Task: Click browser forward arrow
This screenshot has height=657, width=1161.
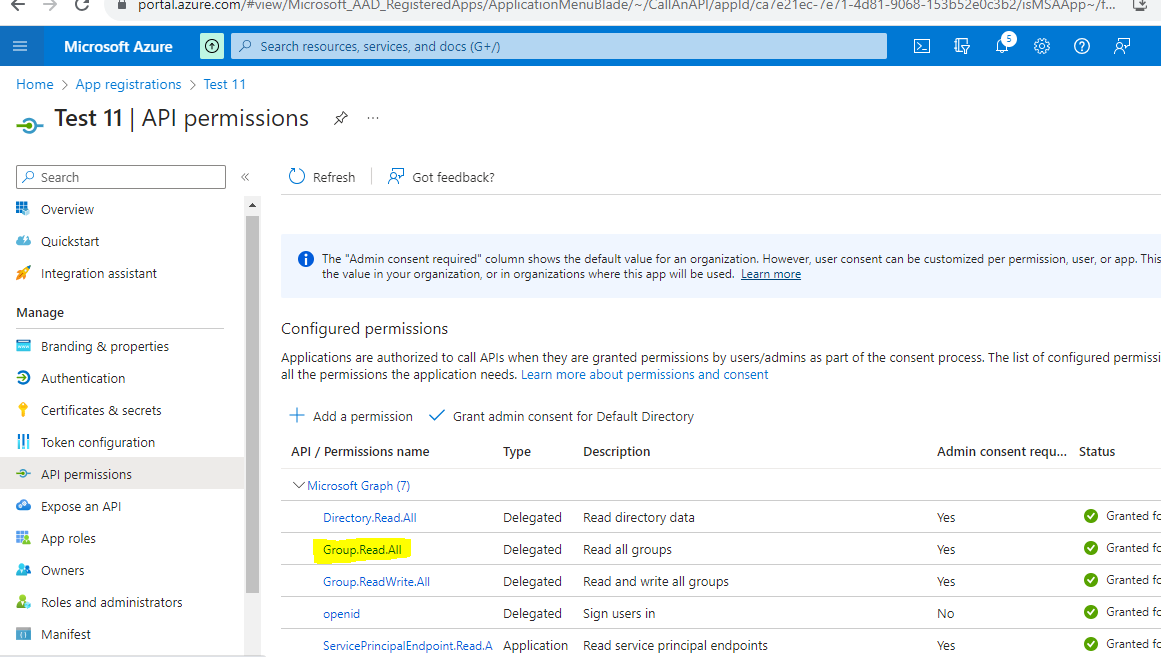Action: click(x=50, y=5)
